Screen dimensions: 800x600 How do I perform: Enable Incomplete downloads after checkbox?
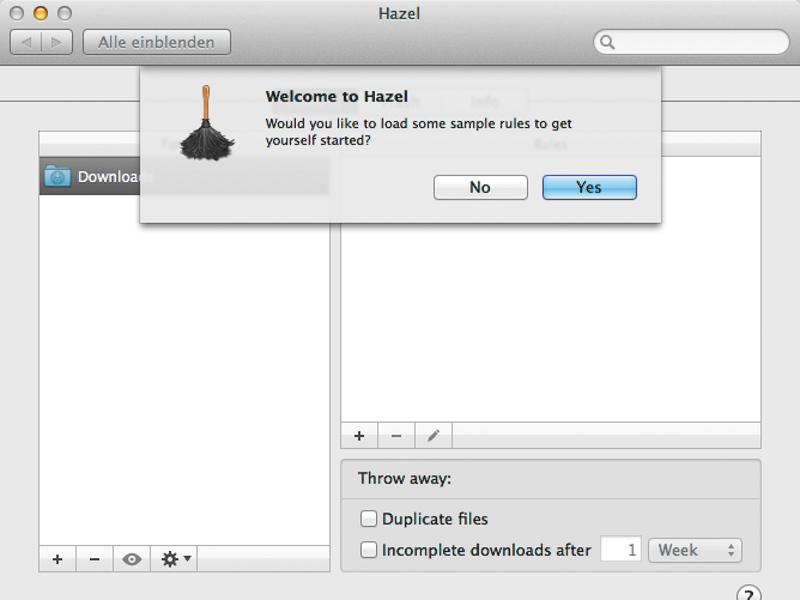tap(368, 549)
